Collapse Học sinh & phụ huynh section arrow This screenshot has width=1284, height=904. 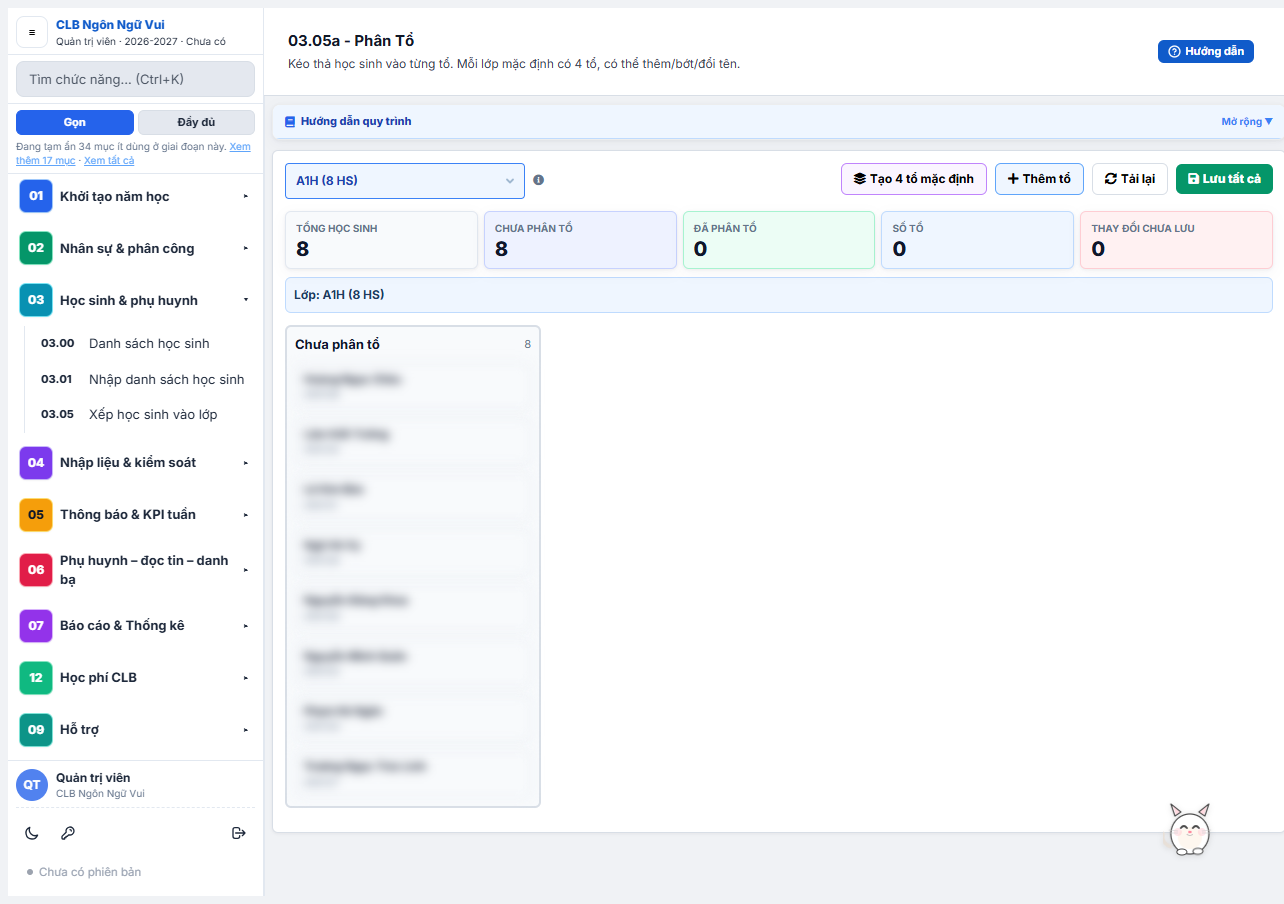click(x=246, y=300)
